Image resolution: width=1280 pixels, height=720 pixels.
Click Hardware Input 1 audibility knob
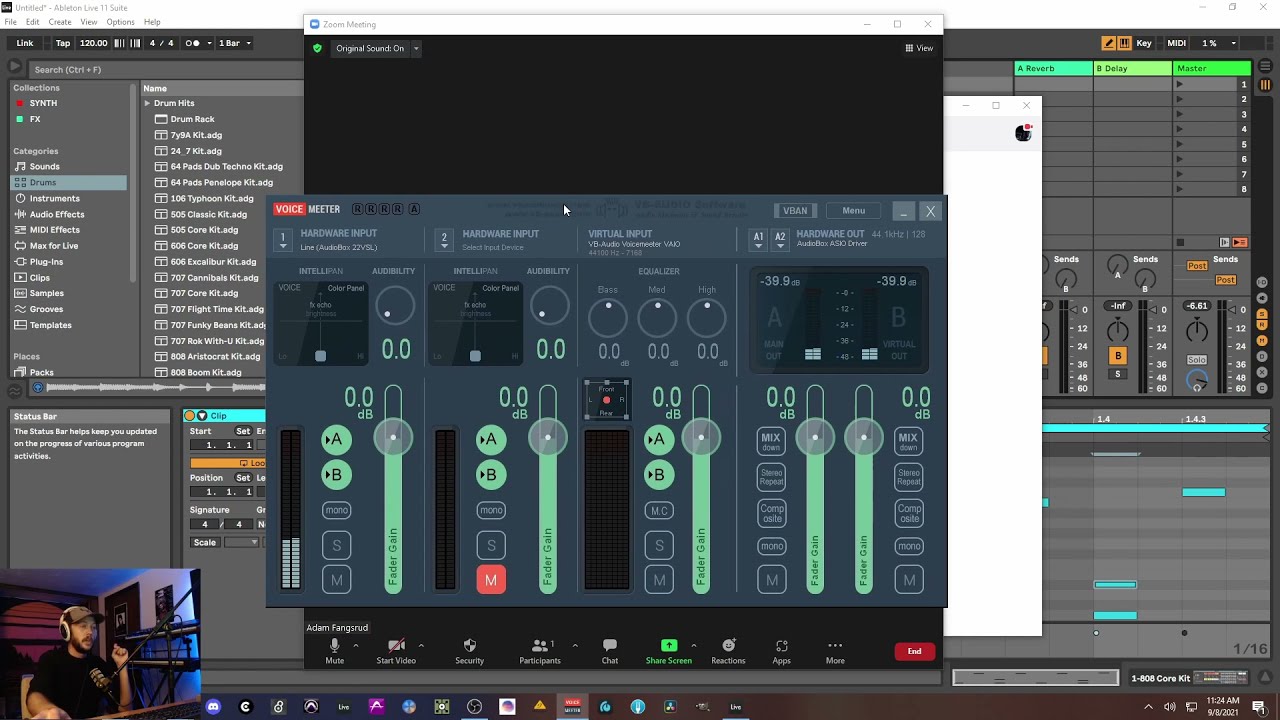pyautogui.click(x=393, y=306)
